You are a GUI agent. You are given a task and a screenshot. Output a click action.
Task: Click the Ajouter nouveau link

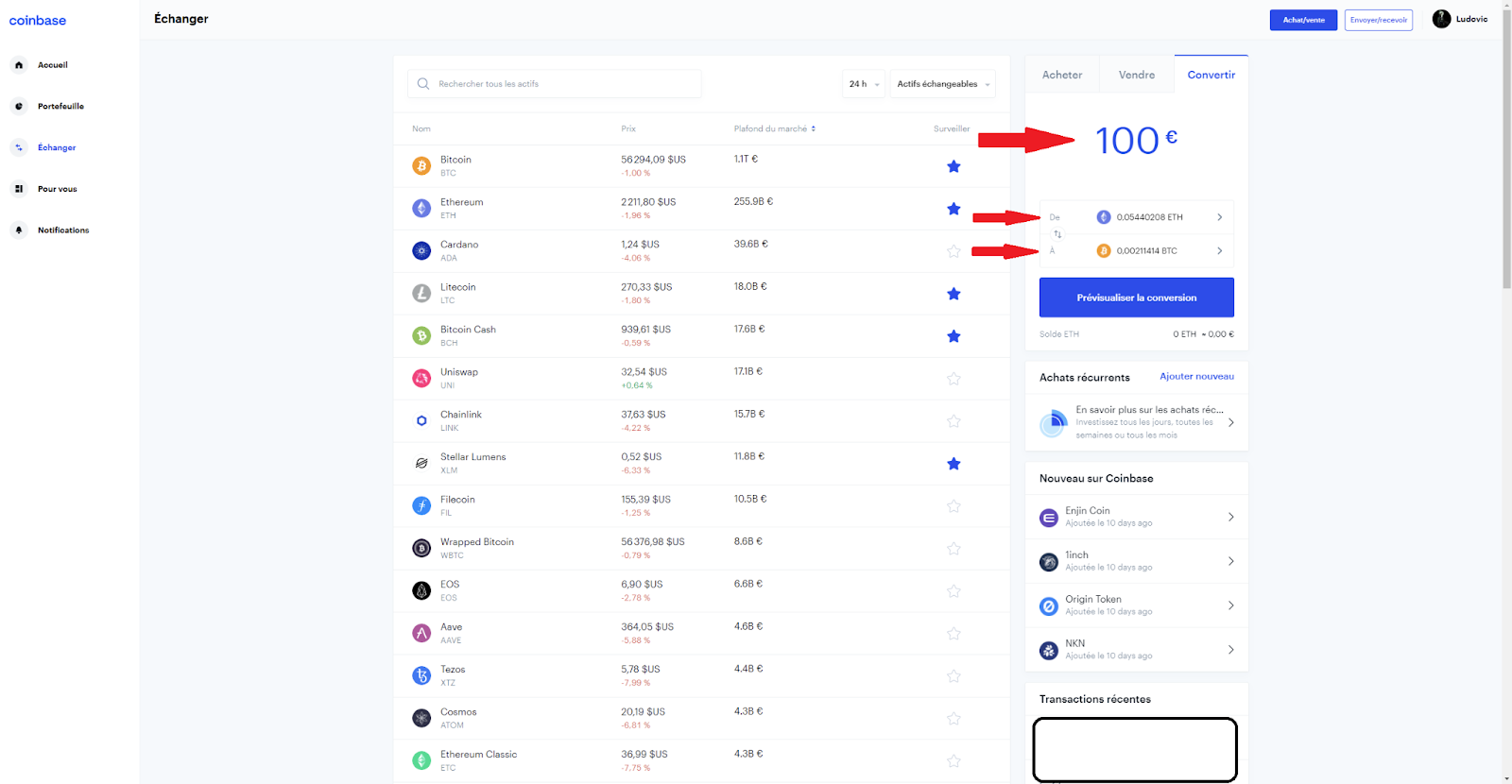click(x=1196, y=376)
